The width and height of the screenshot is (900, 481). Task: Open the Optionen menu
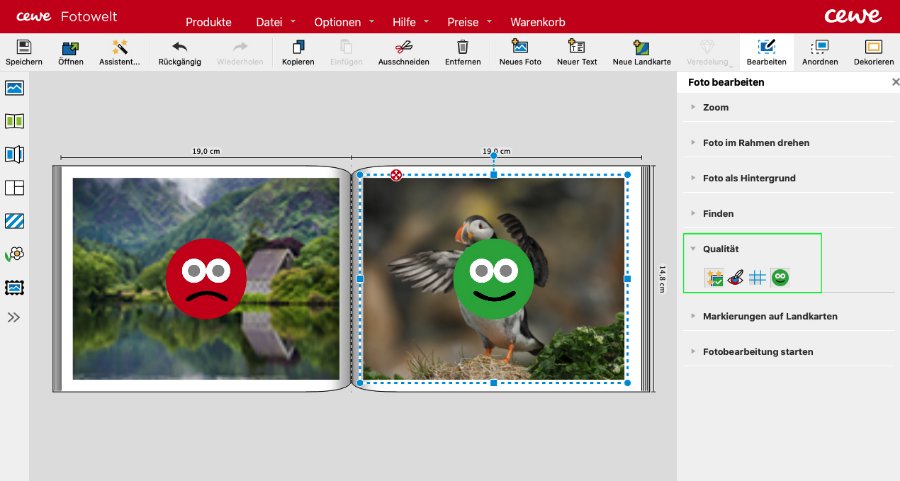[x=337, y=21]
